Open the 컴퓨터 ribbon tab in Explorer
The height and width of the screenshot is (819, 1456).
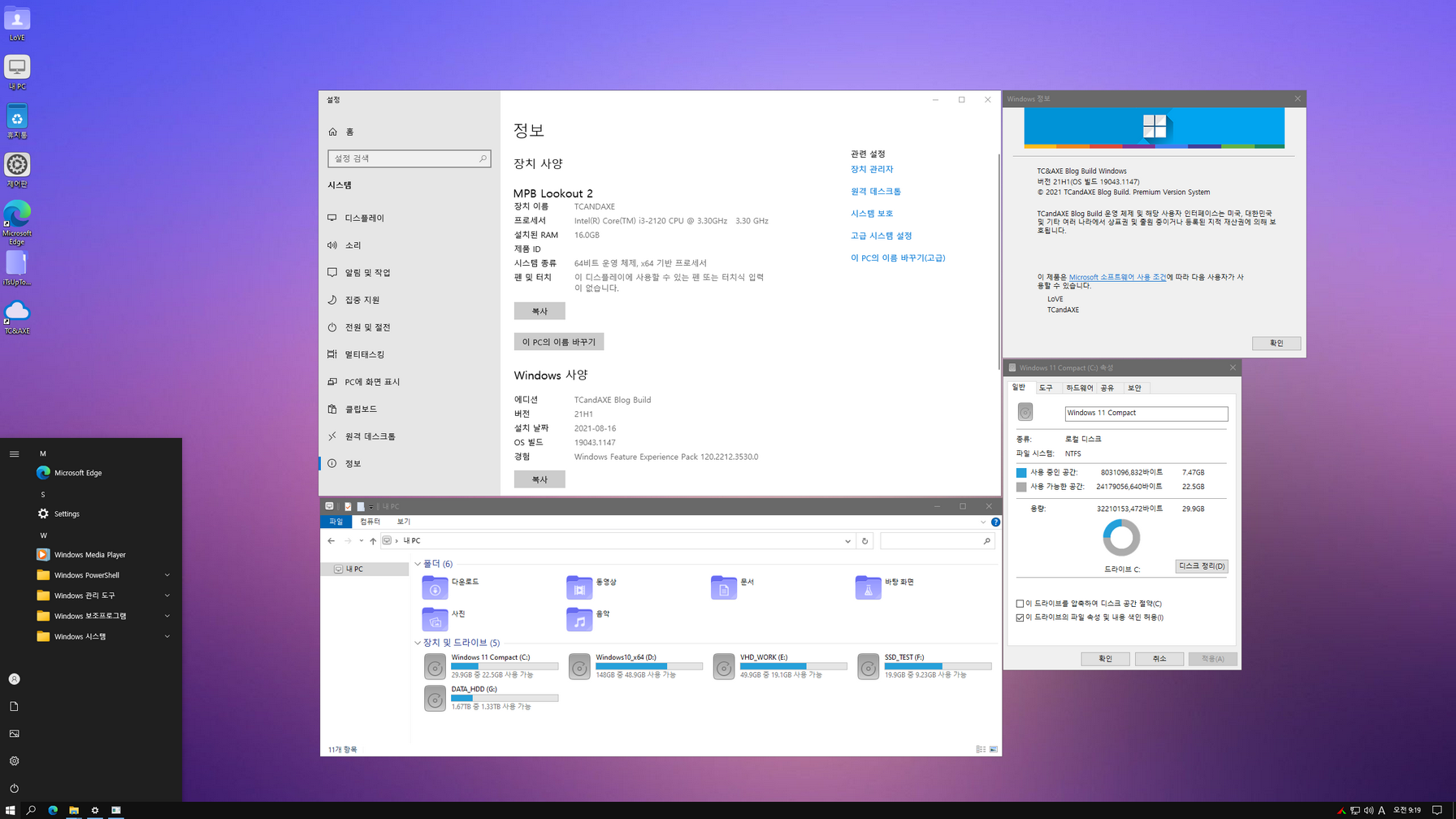point(370,522)
